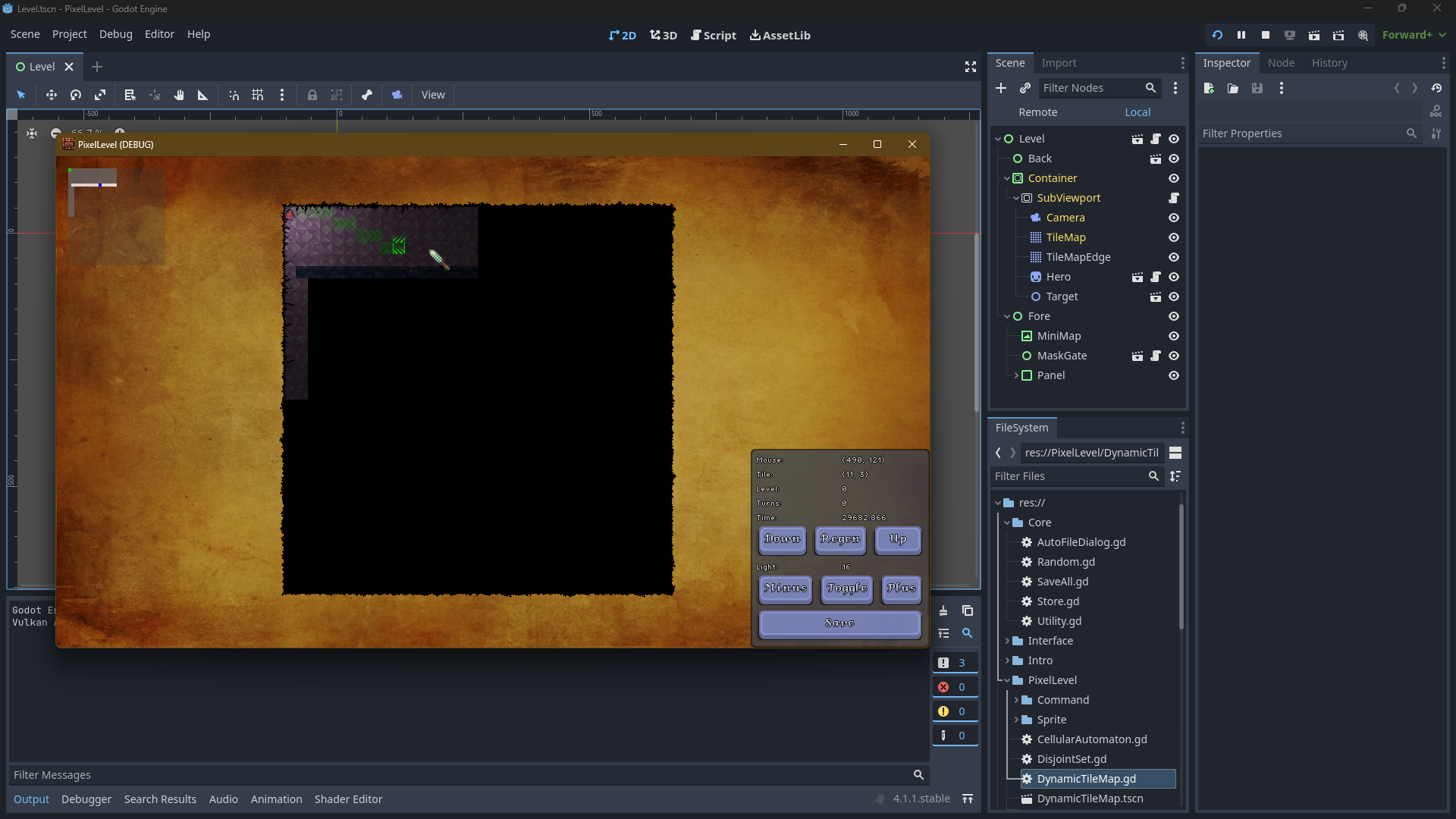1456x819 pixels.
Task: Switch to the Import tab
Action: click(x=1059, y=63)
